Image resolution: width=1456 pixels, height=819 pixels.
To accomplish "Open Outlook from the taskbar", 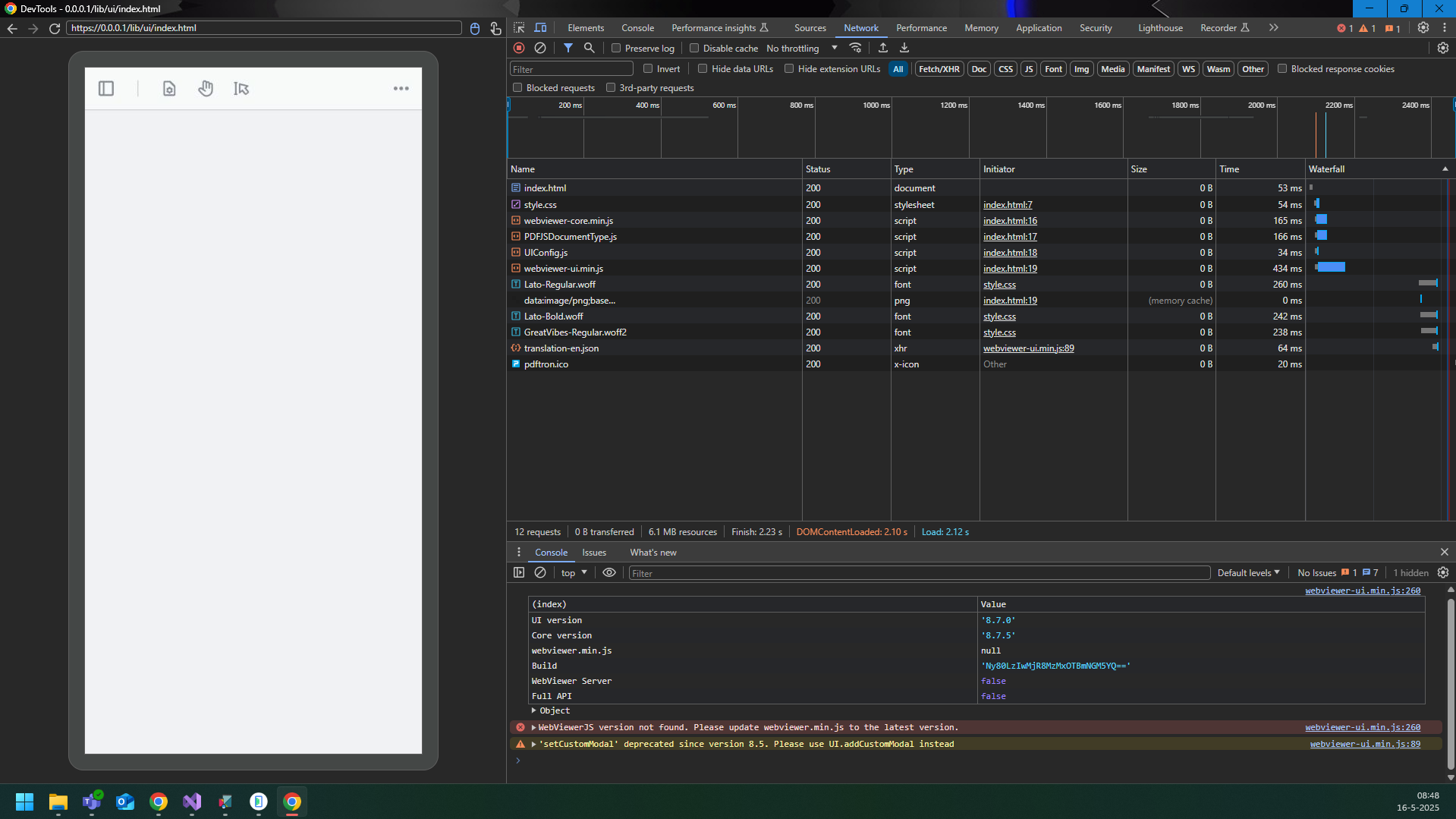I will coord(125,802).
